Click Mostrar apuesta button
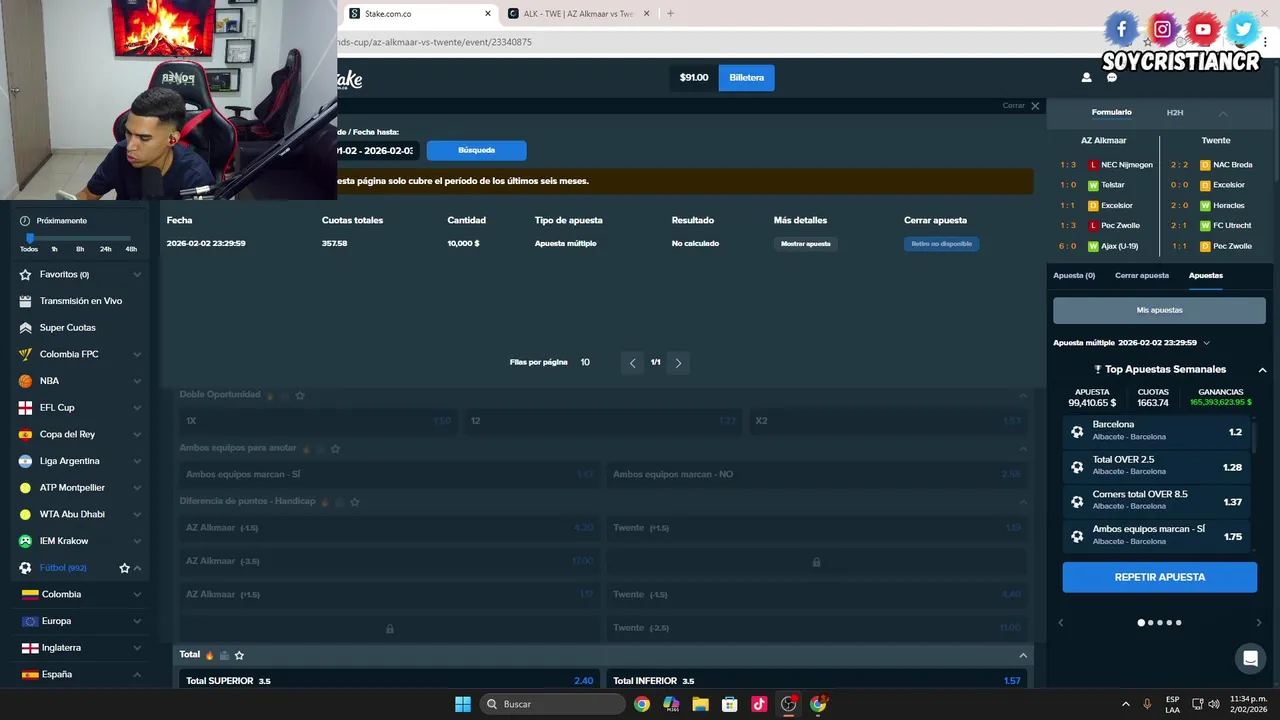This screenshot has height=720, width=1280. coord(805,244)
